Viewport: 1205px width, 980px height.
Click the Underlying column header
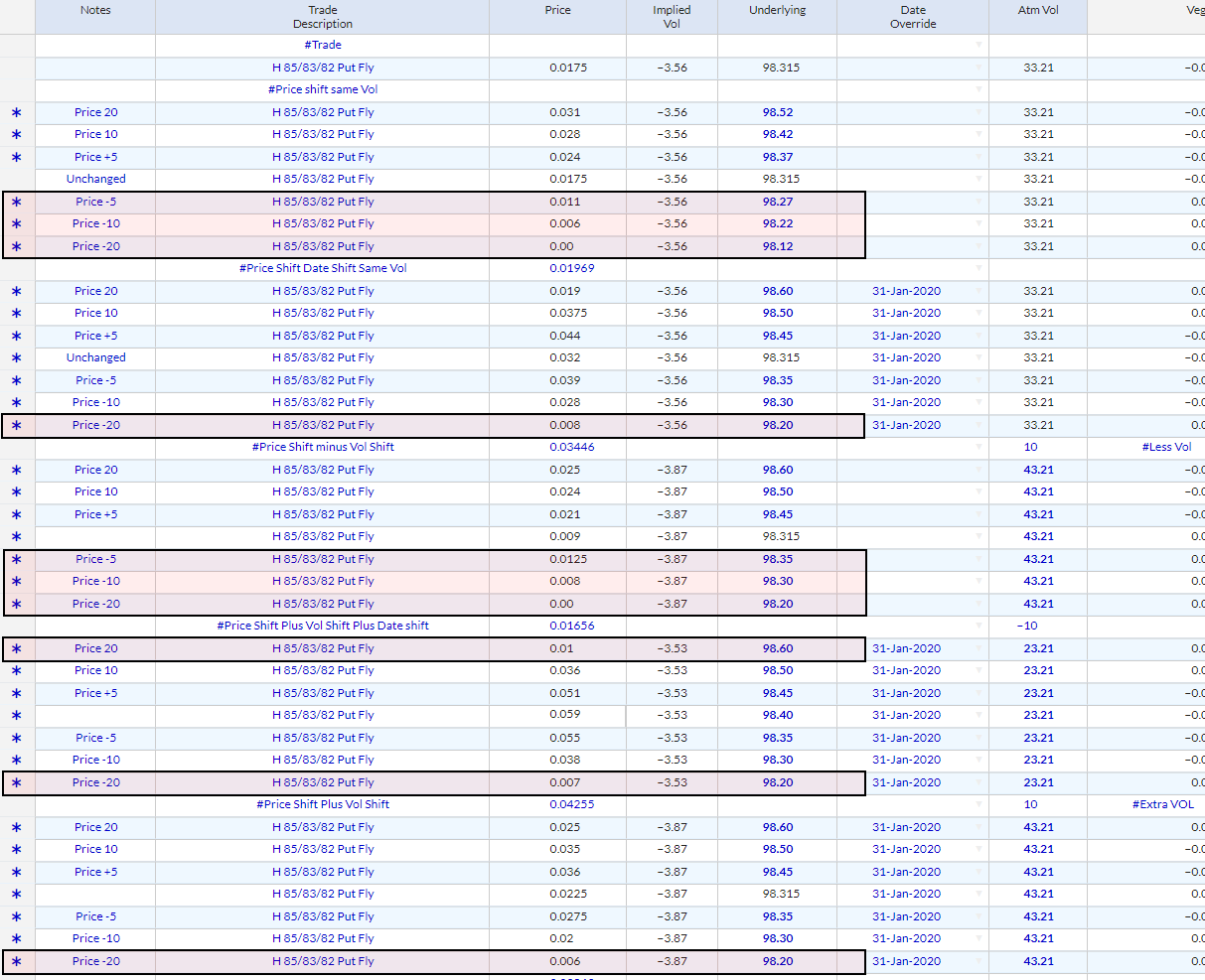(x=778, y=17)
